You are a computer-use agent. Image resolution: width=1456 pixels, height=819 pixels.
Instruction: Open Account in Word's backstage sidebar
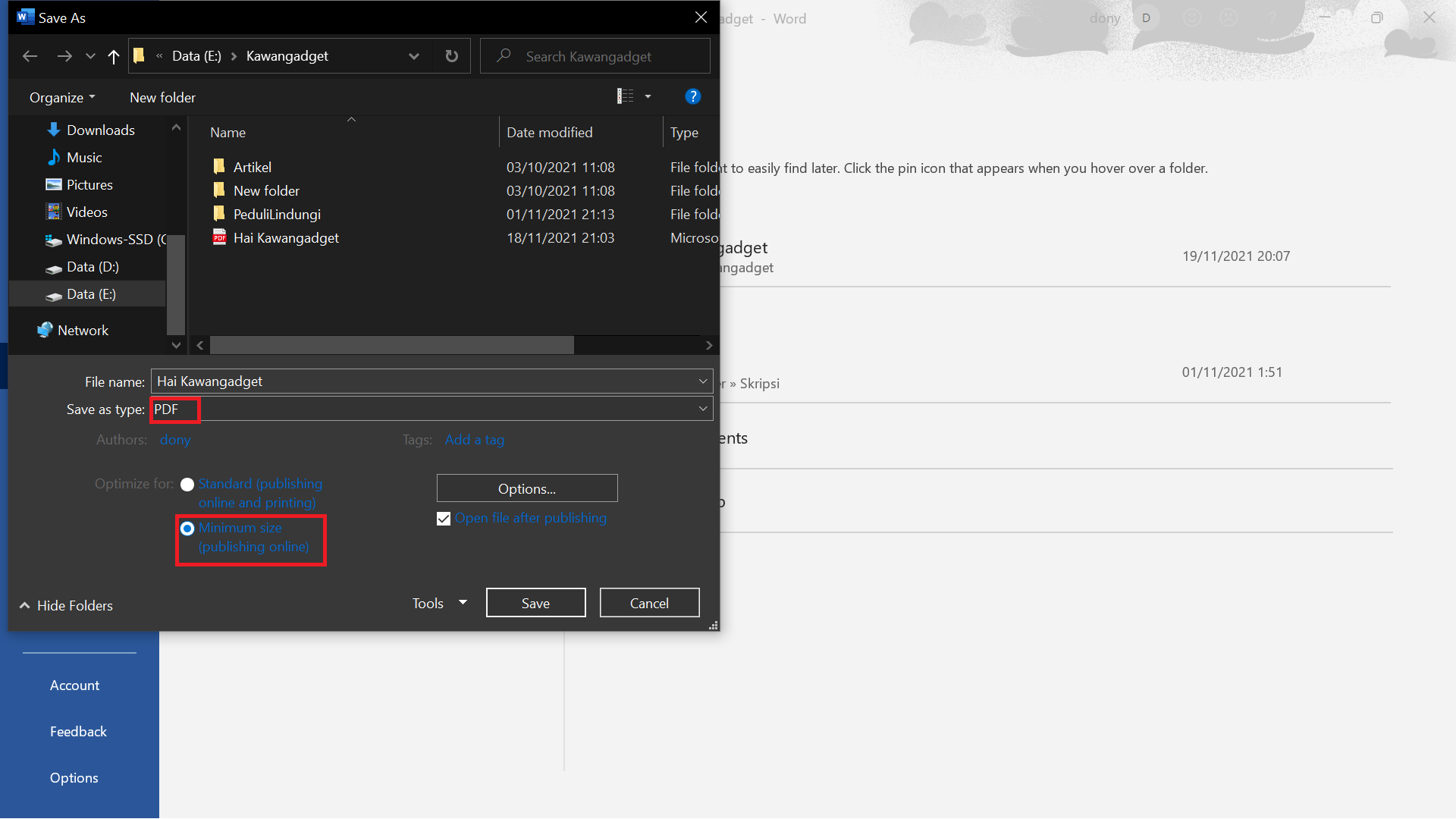74,686
